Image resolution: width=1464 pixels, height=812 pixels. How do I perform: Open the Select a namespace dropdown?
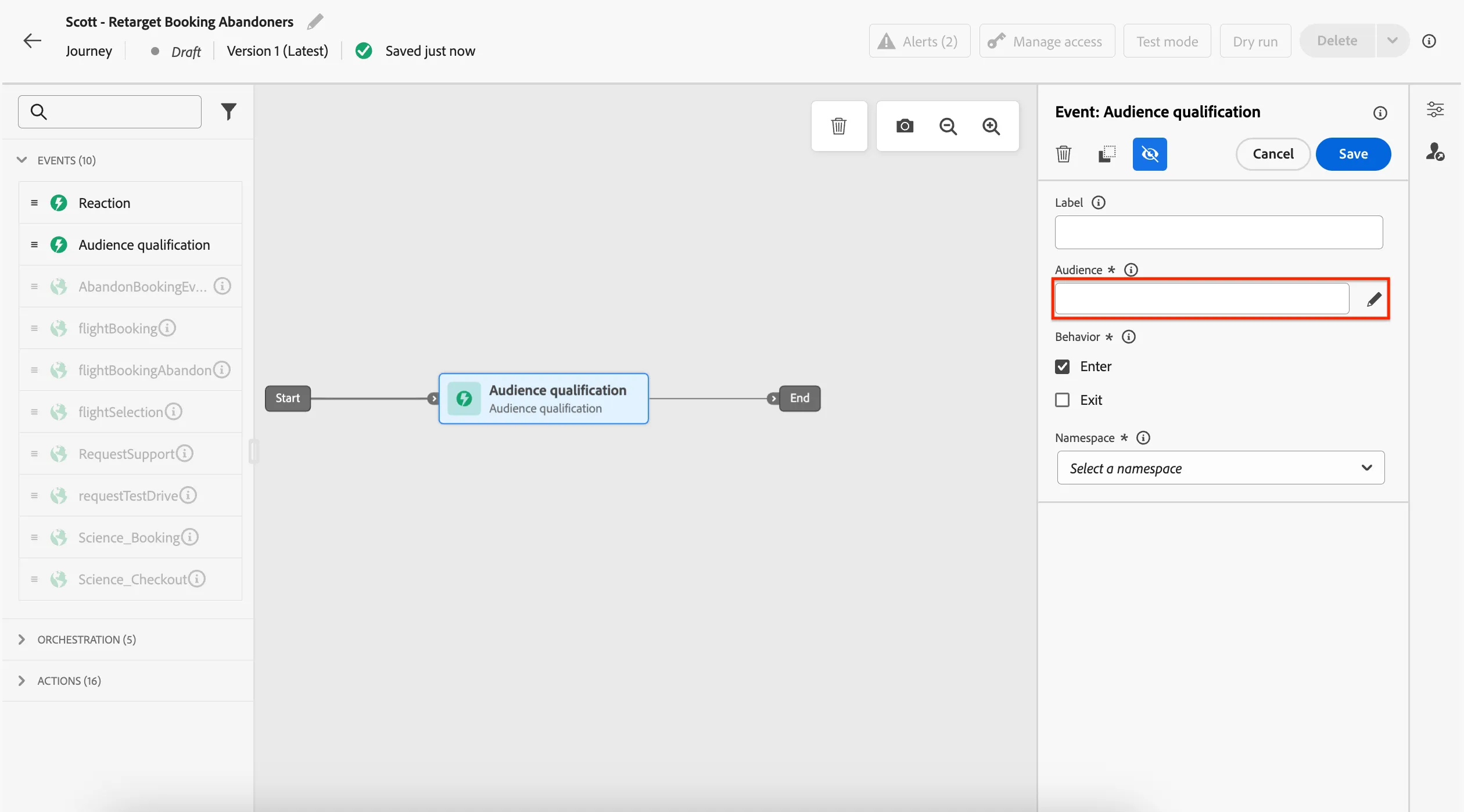point(1221,468)
